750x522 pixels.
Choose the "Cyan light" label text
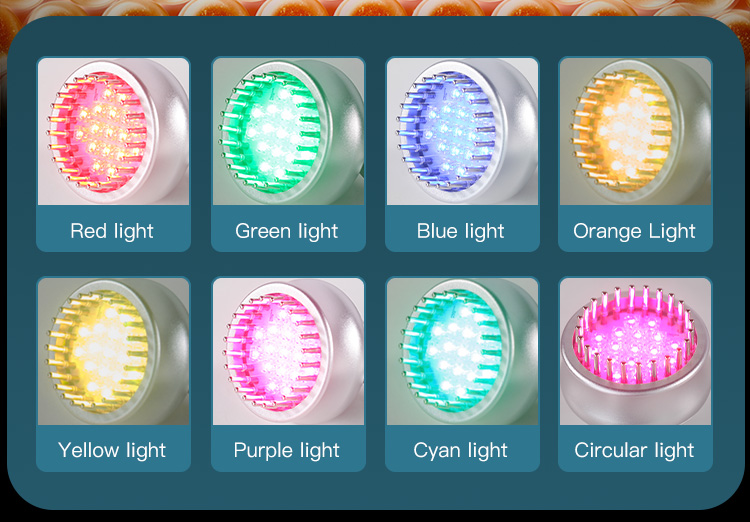coord(461,450)
